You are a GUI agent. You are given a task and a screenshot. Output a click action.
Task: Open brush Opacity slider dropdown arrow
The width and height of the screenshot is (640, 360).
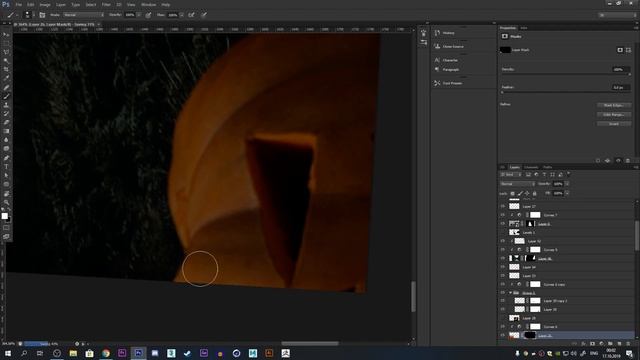(x=139, y=15)
